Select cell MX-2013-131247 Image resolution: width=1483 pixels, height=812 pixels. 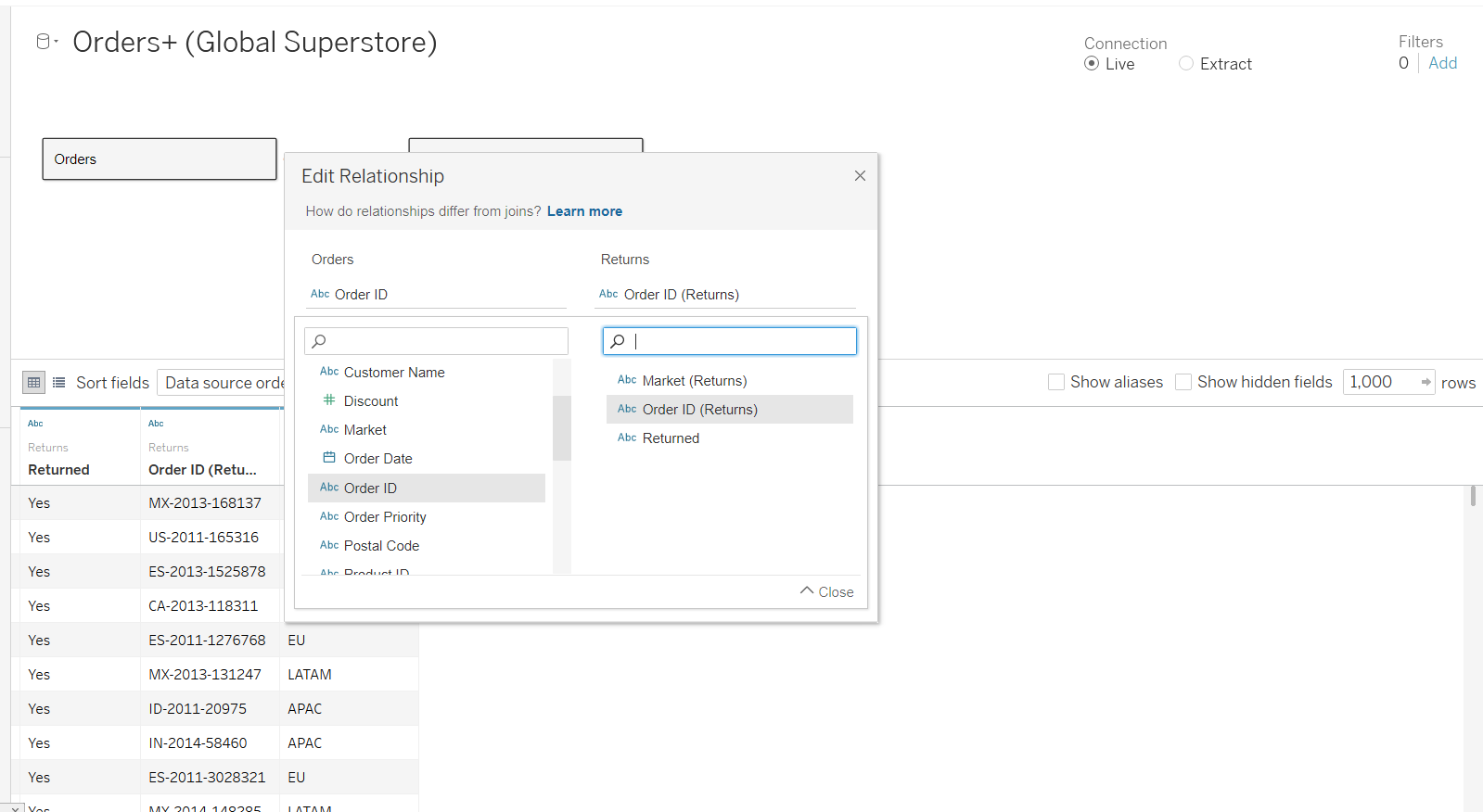(210, 675)
